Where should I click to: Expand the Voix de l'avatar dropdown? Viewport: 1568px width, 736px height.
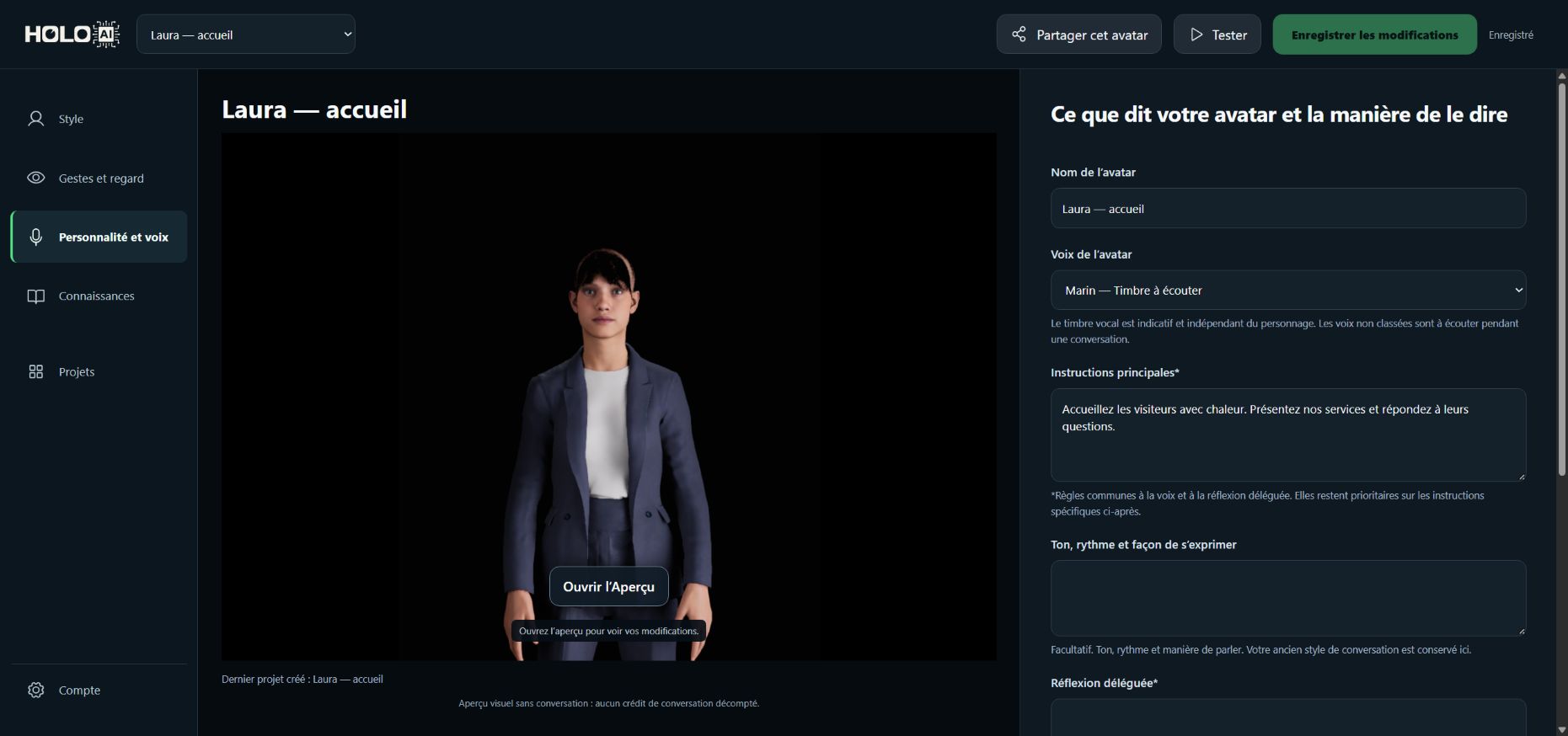click(1288, 291)
